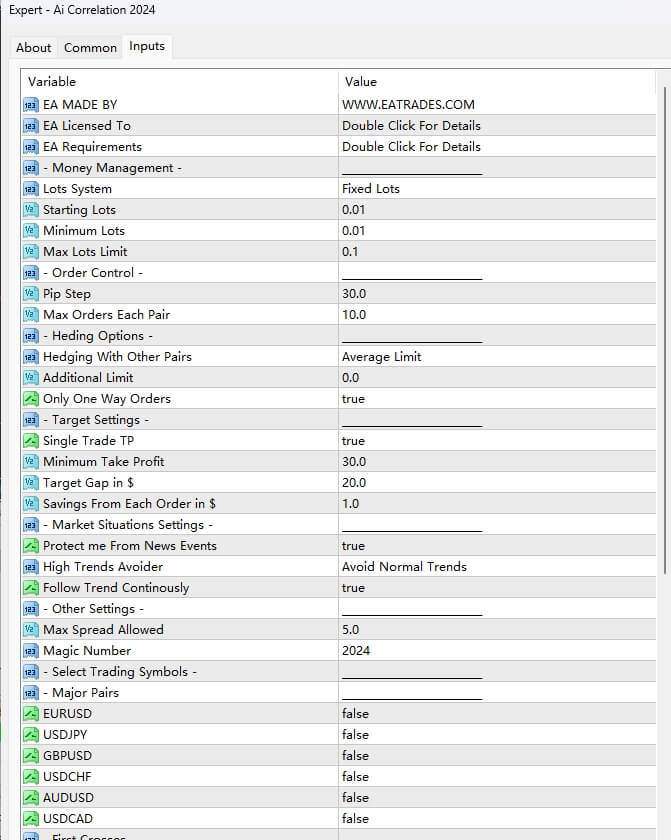Image resolution: width=671 pixels, height=840 pixels.
Task: Click the icon next to Starting Lots
Action: tap(30, 210)
